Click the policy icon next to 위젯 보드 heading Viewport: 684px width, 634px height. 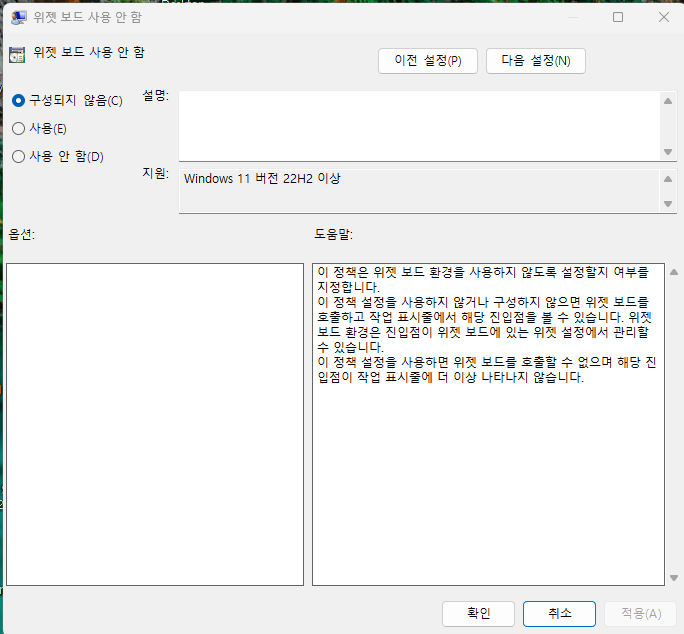(x=17, y=55)
